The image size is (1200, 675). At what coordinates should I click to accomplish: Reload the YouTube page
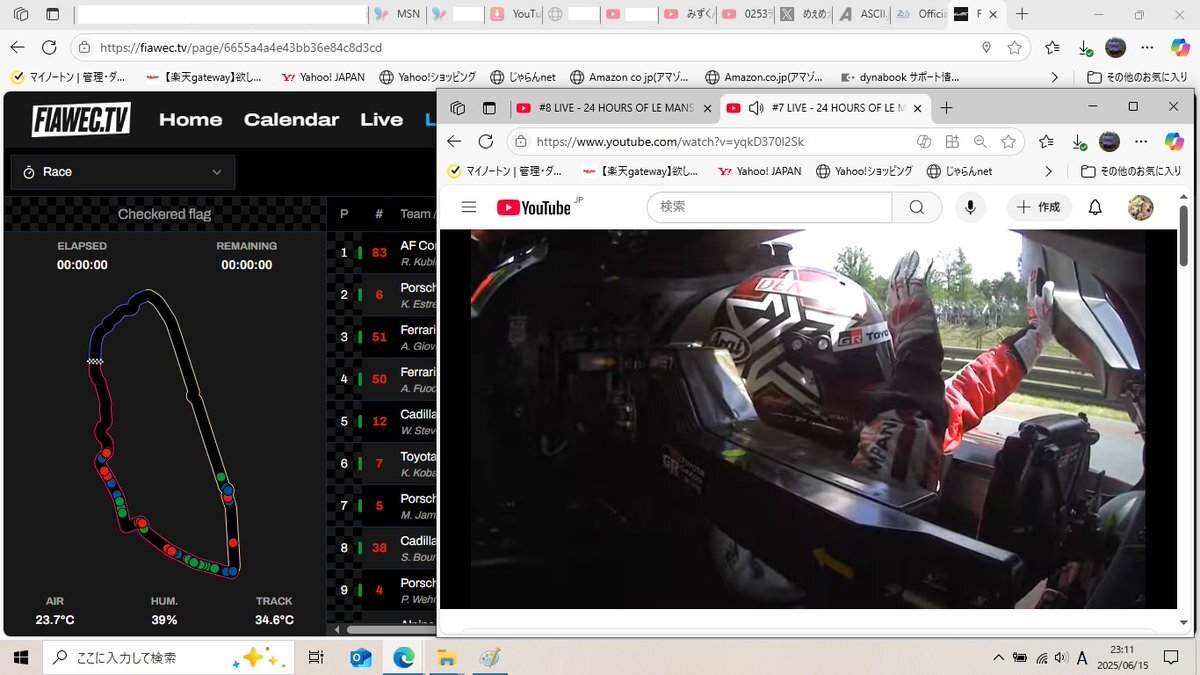(x=486, y=142)
